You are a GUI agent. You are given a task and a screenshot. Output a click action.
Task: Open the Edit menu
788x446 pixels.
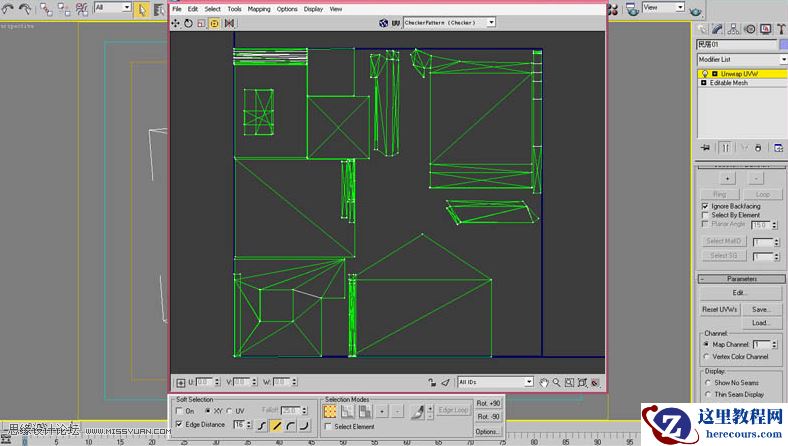192,9
